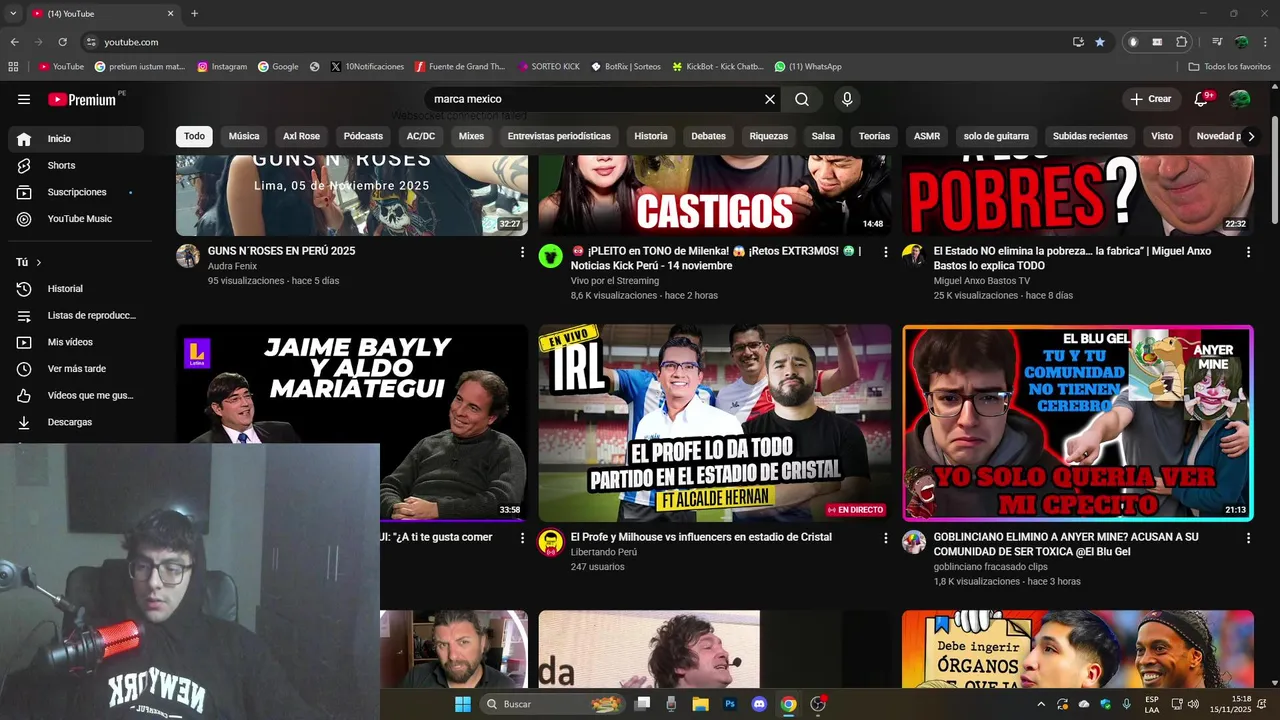Open Shorts in the sidebar
The image size is (1280, 720).
[x=76, y=165]
